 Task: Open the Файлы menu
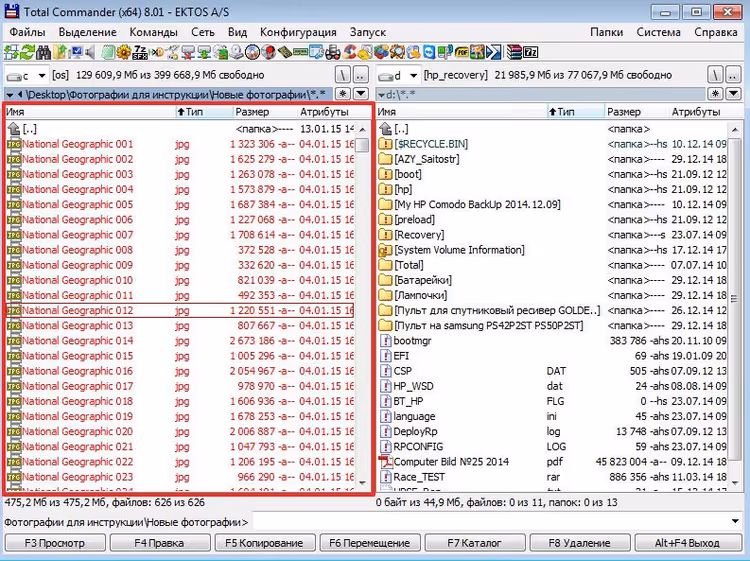(27, 33)
